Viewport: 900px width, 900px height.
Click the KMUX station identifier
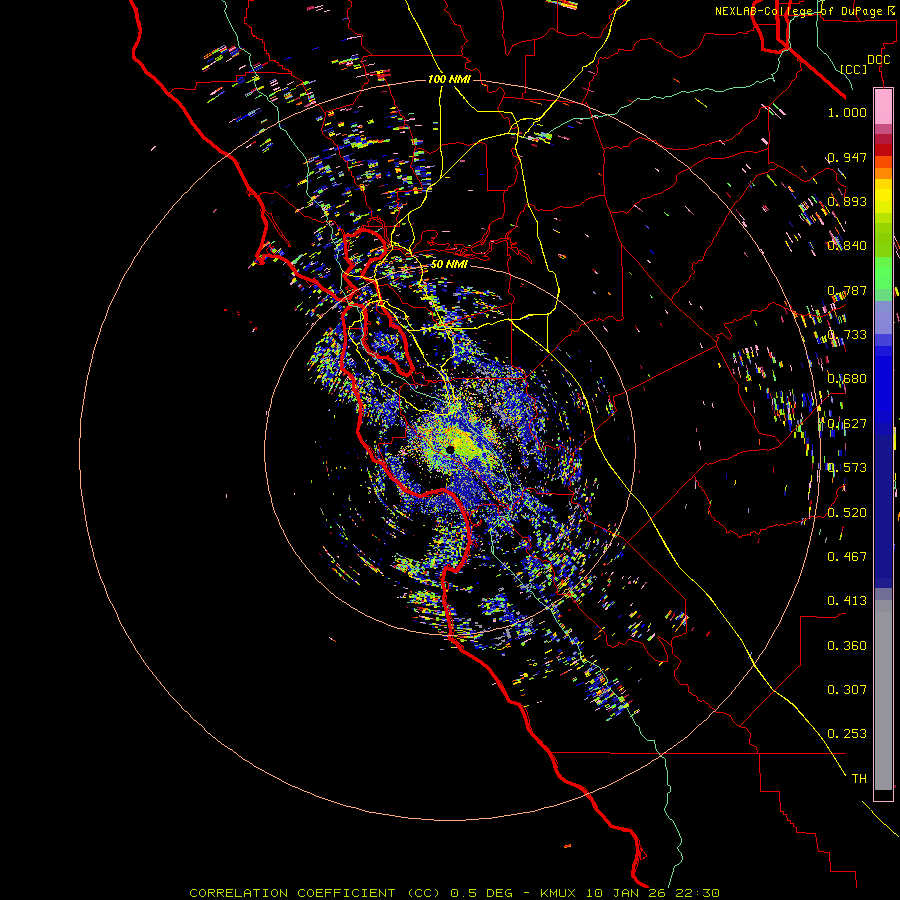click(559, 893)
